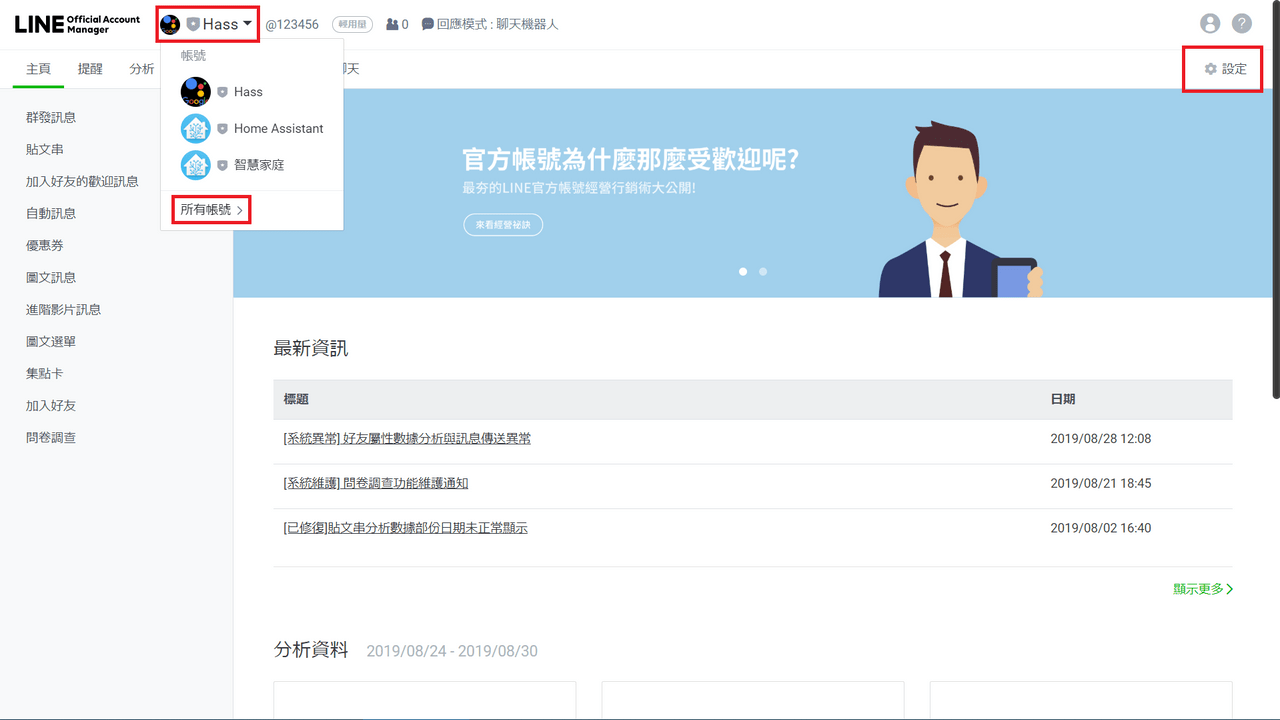Select the Hass account avatar in list
The width and height of the screenshot is (1280, 720).
[x=195, y=92]
